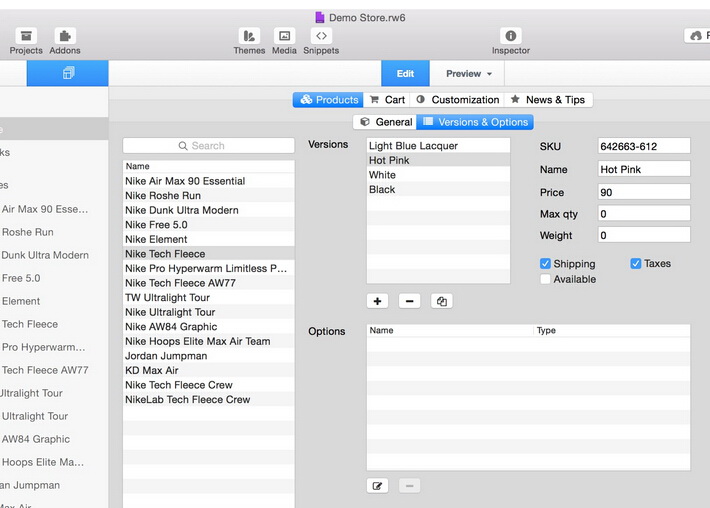Select Nike Tech Fleece AW77 product

click(x=208, y=283)
